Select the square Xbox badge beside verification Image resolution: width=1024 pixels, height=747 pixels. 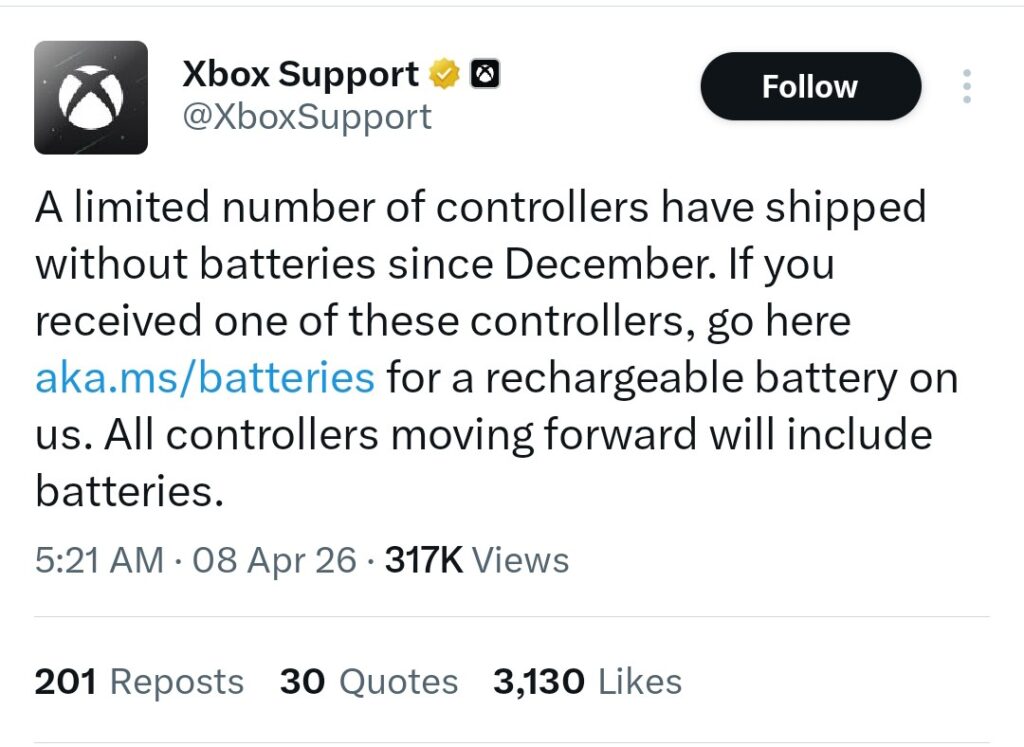pos(484,72)
